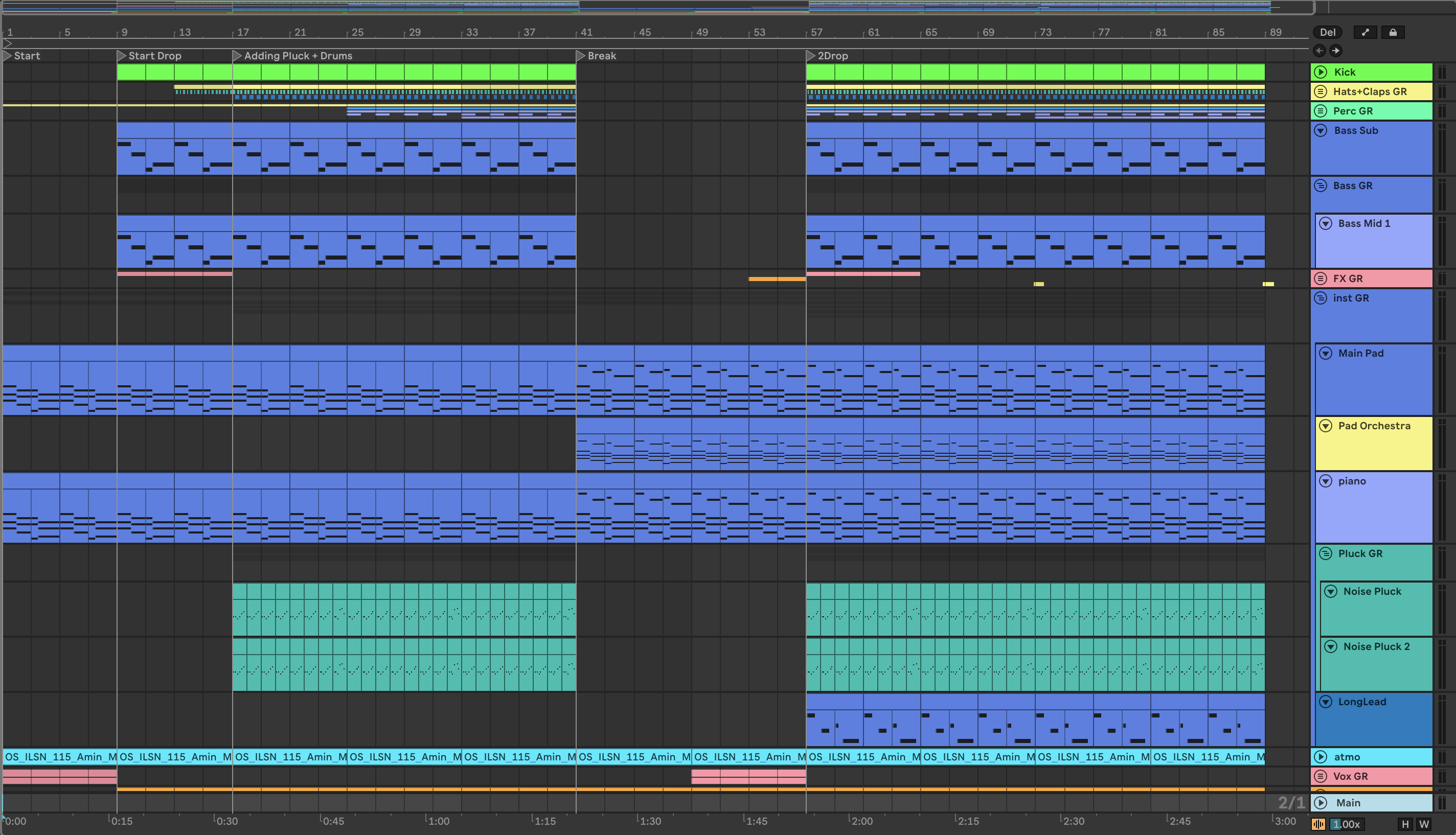Image resolution: width=1456 pixels, height=835 pixels.
Task: Toggle the lock envelopes icon
Action: click(1393, 32)
